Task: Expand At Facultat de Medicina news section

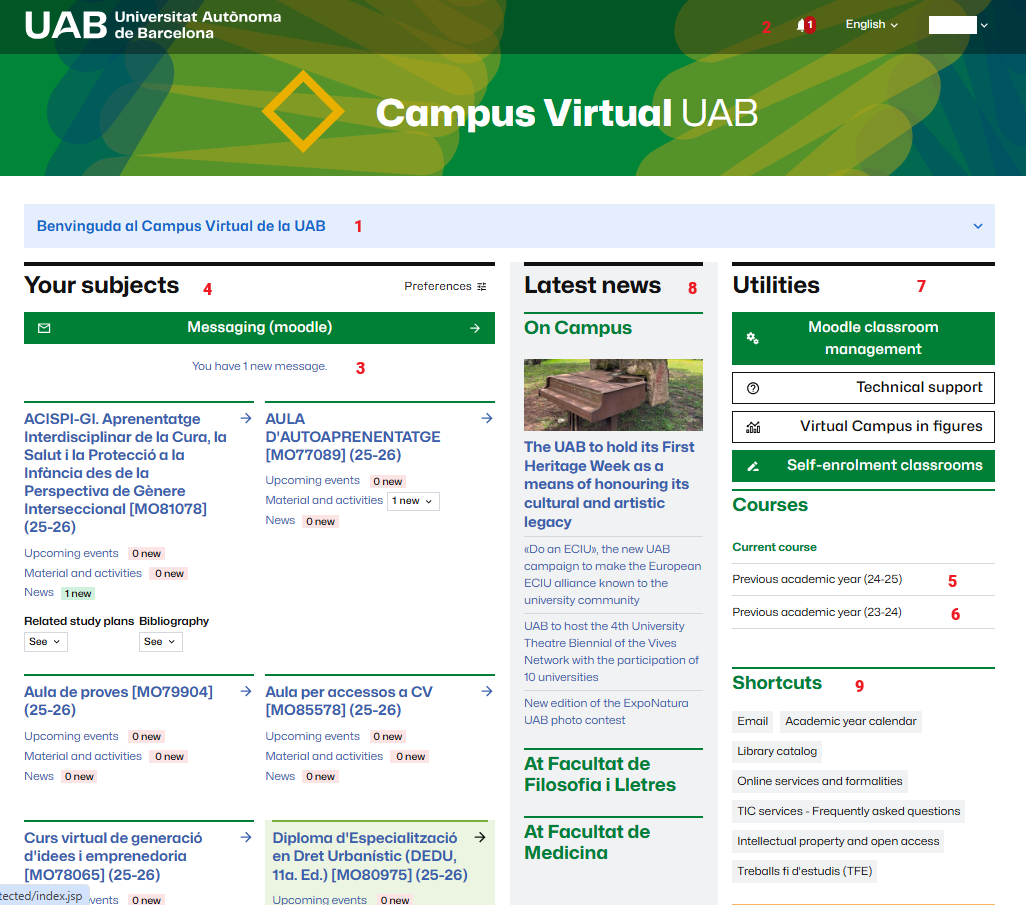Action: [587, 842]
